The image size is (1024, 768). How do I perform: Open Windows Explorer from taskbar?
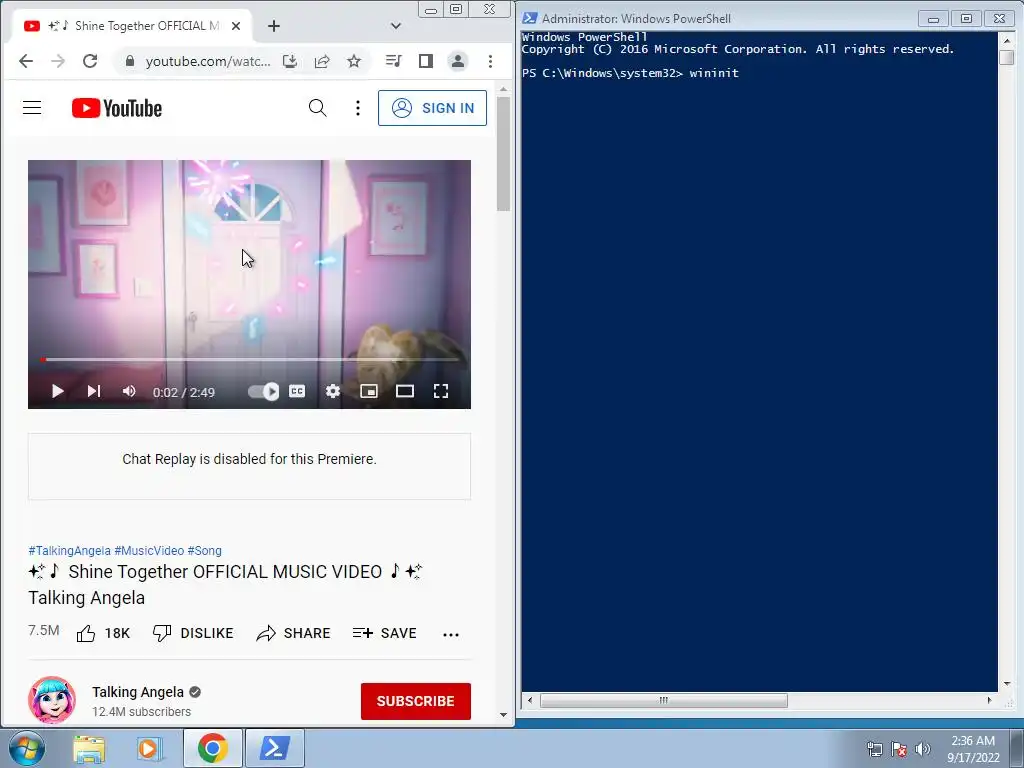tap(89, 748)
